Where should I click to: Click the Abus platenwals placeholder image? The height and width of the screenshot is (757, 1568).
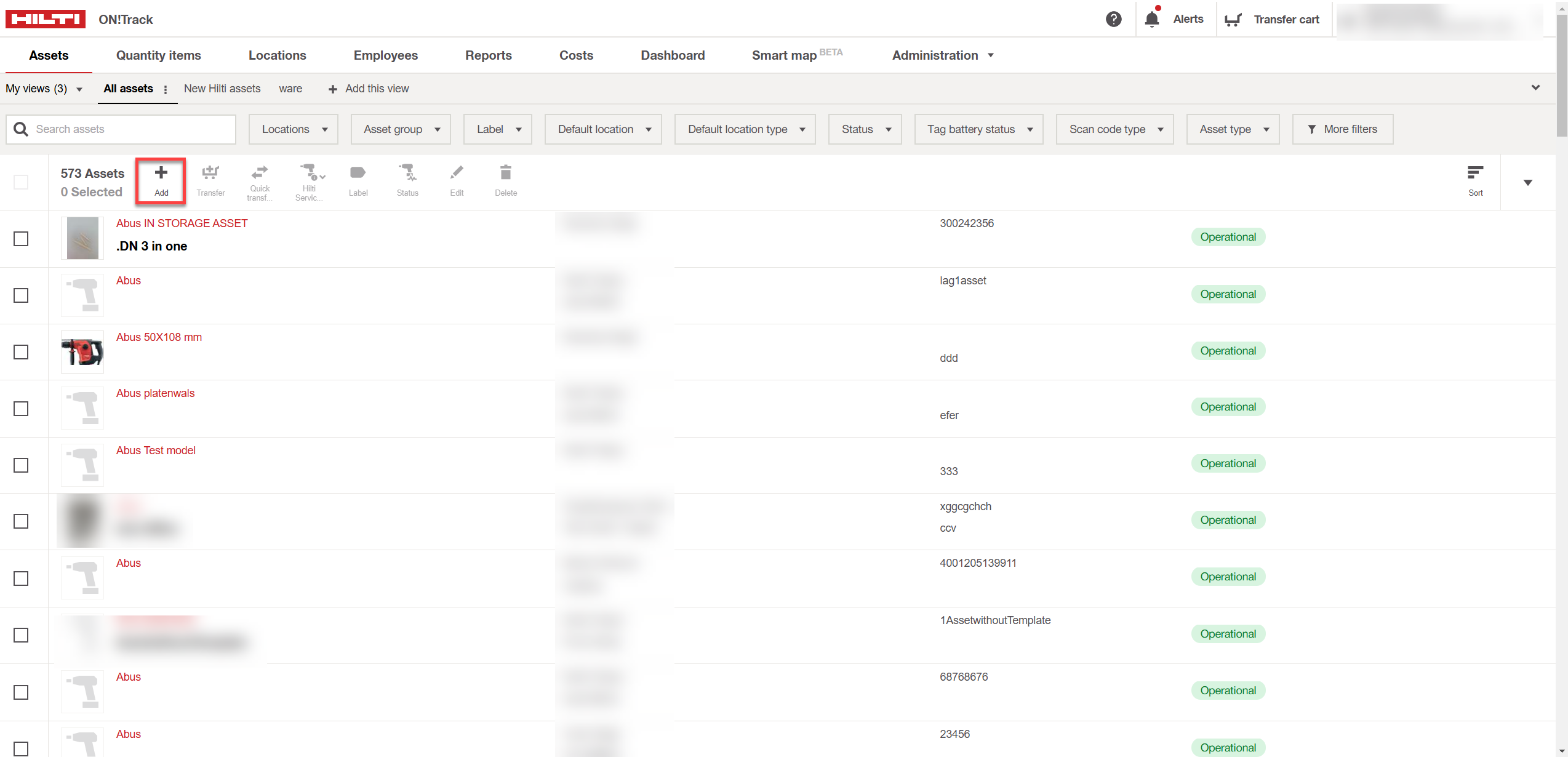coord(82,408)
